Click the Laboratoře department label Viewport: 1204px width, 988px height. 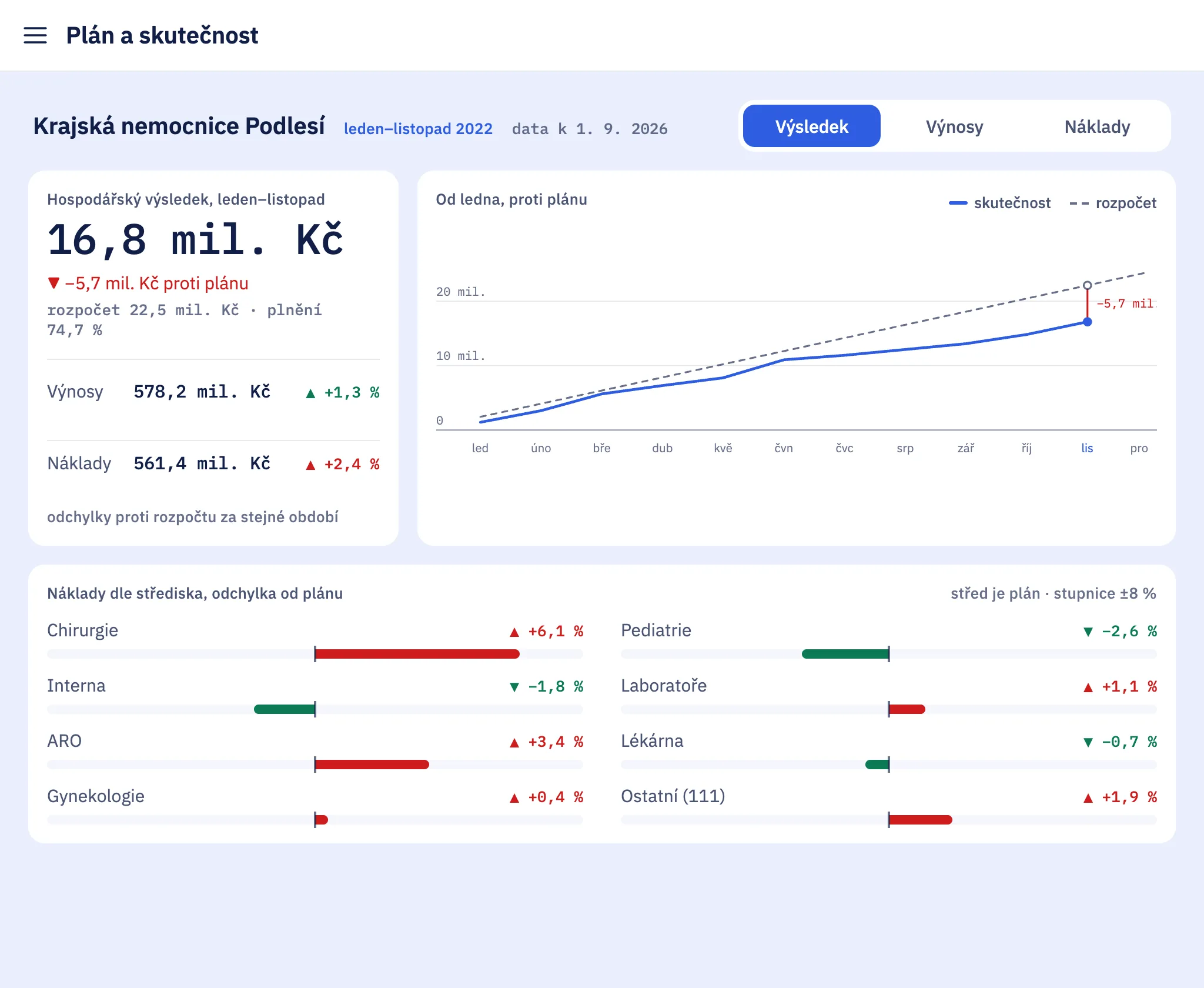pos(664,686)
